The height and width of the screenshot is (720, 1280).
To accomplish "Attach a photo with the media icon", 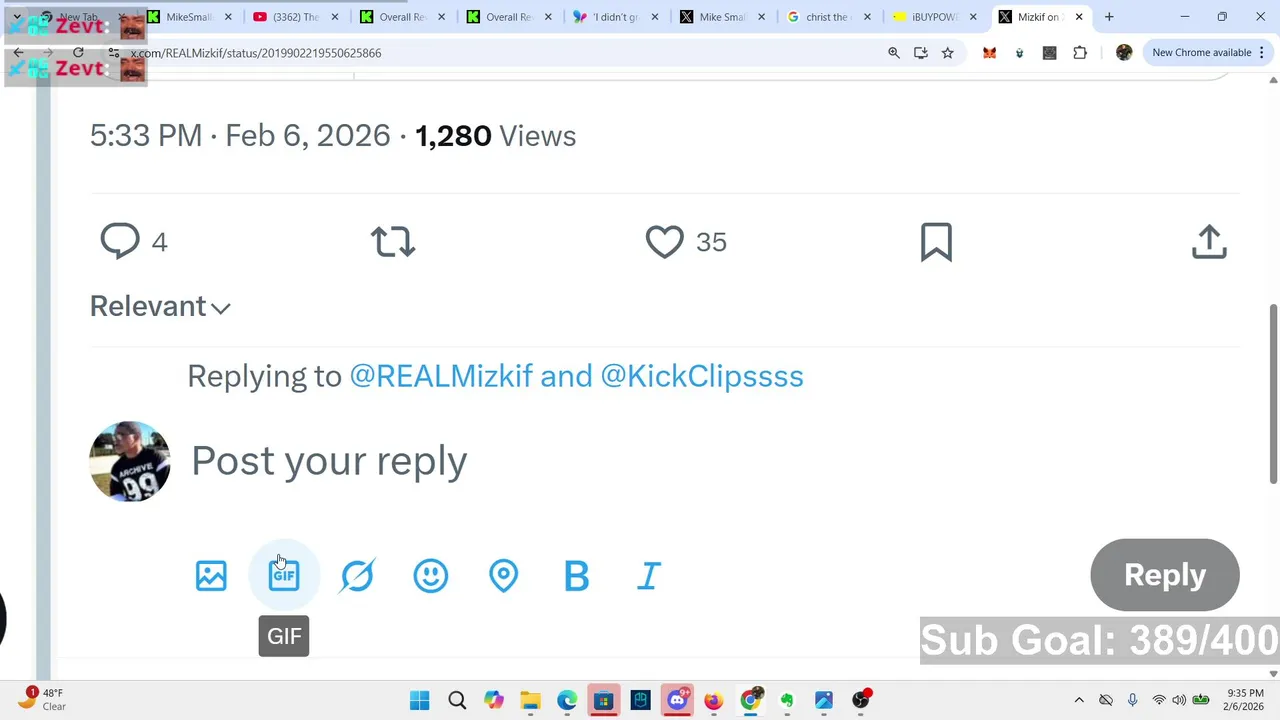I will (211, 575).
